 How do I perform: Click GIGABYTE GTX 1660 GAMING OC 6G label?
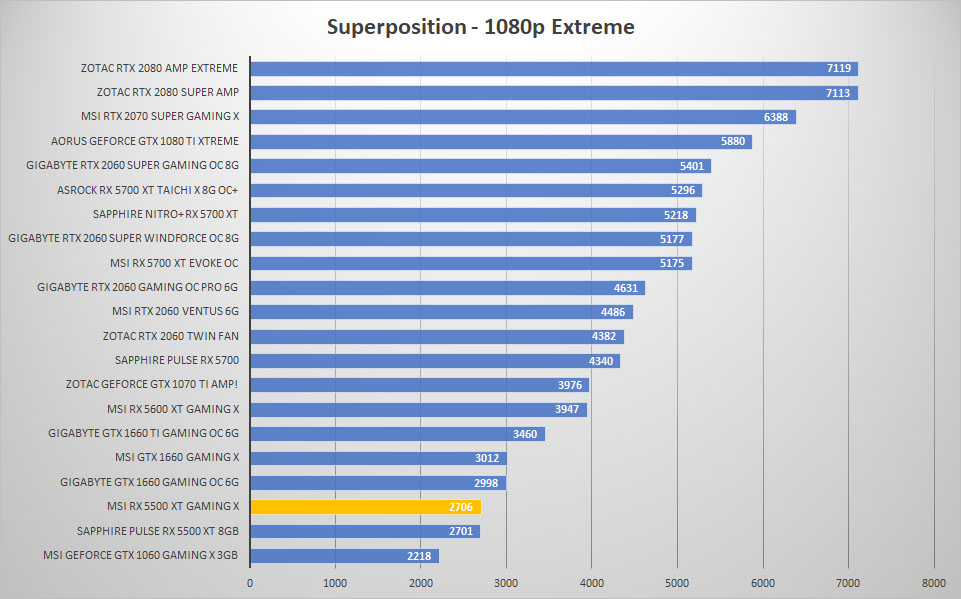tap(150, 482)
